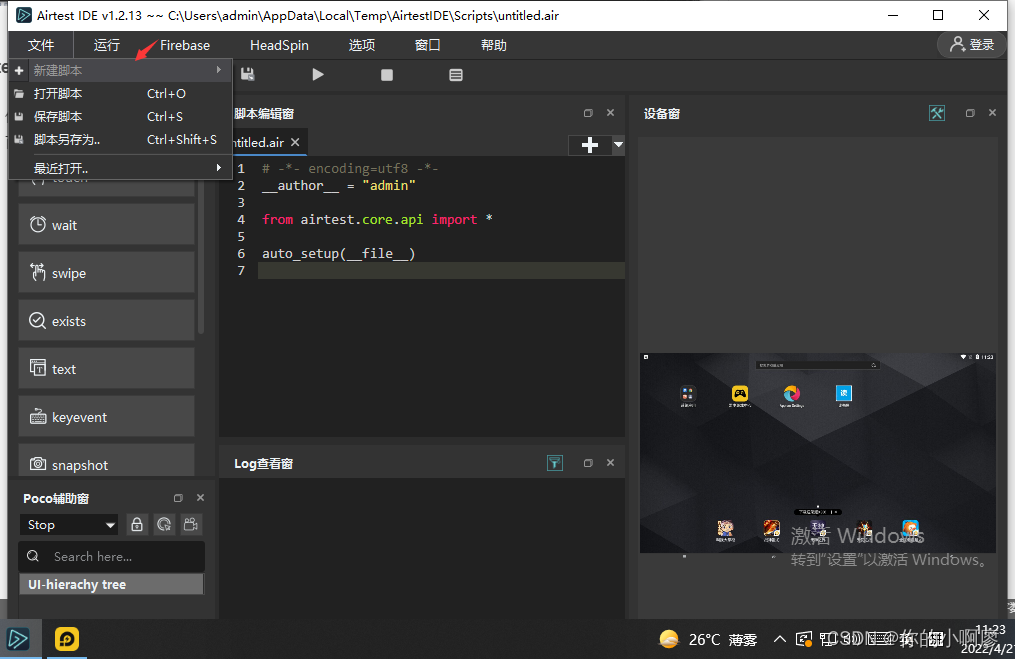This screenshot has width=1015, height=659.
Task: Click the yellow game controller app on the device
Action: [739, 393]
